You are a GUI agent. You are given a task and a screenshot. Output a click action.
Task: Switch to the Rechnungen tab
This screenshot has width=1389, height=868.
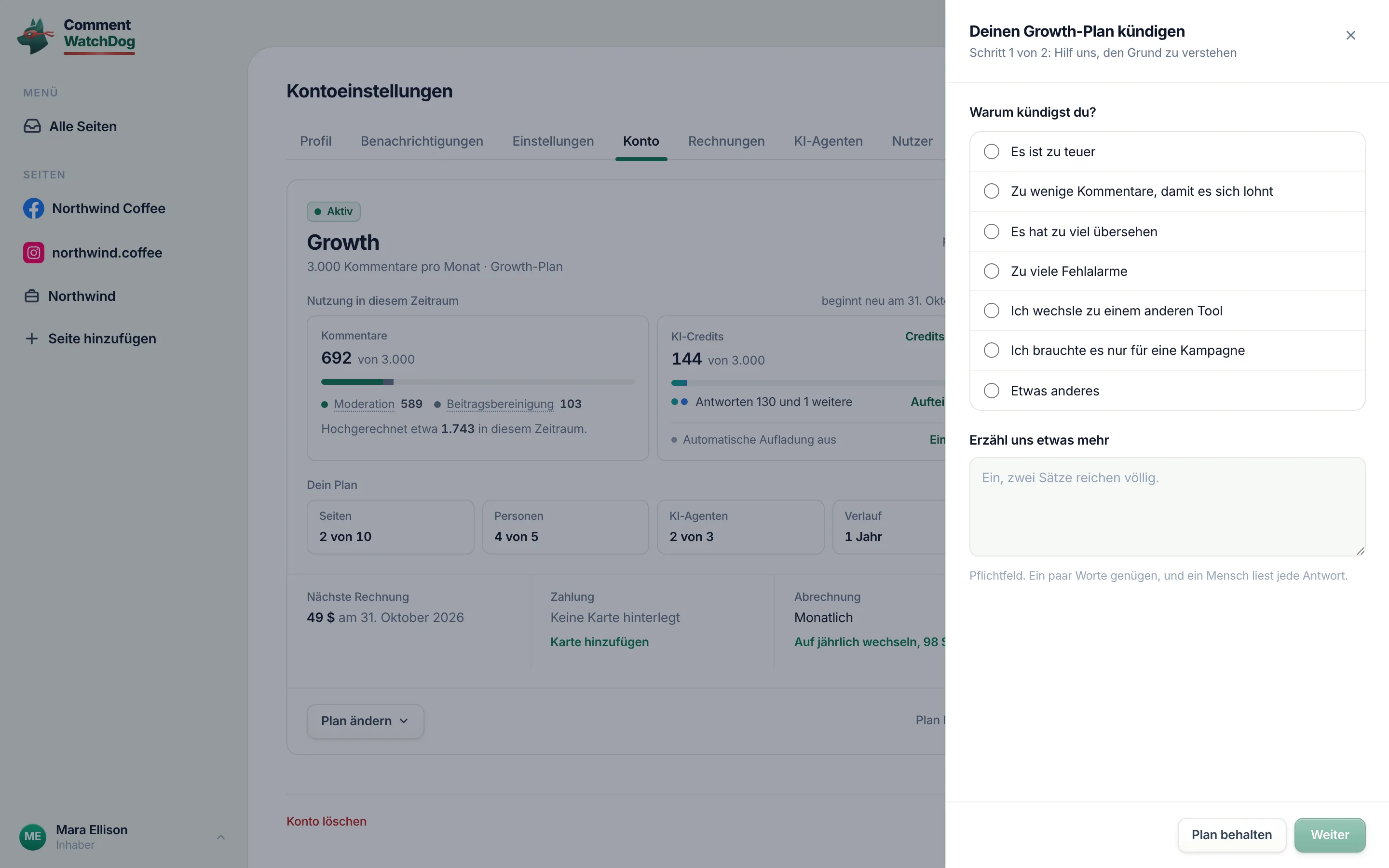point(726,141)
